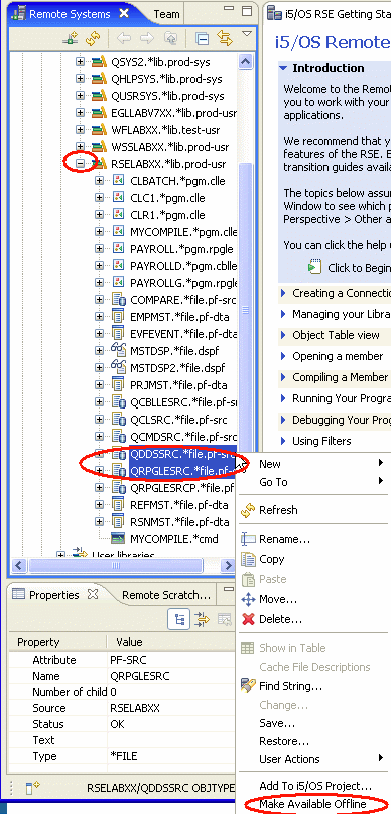This screenshot has width=391, height=814.
Task: Click CLC1 program icon
Action: (118, 198)
